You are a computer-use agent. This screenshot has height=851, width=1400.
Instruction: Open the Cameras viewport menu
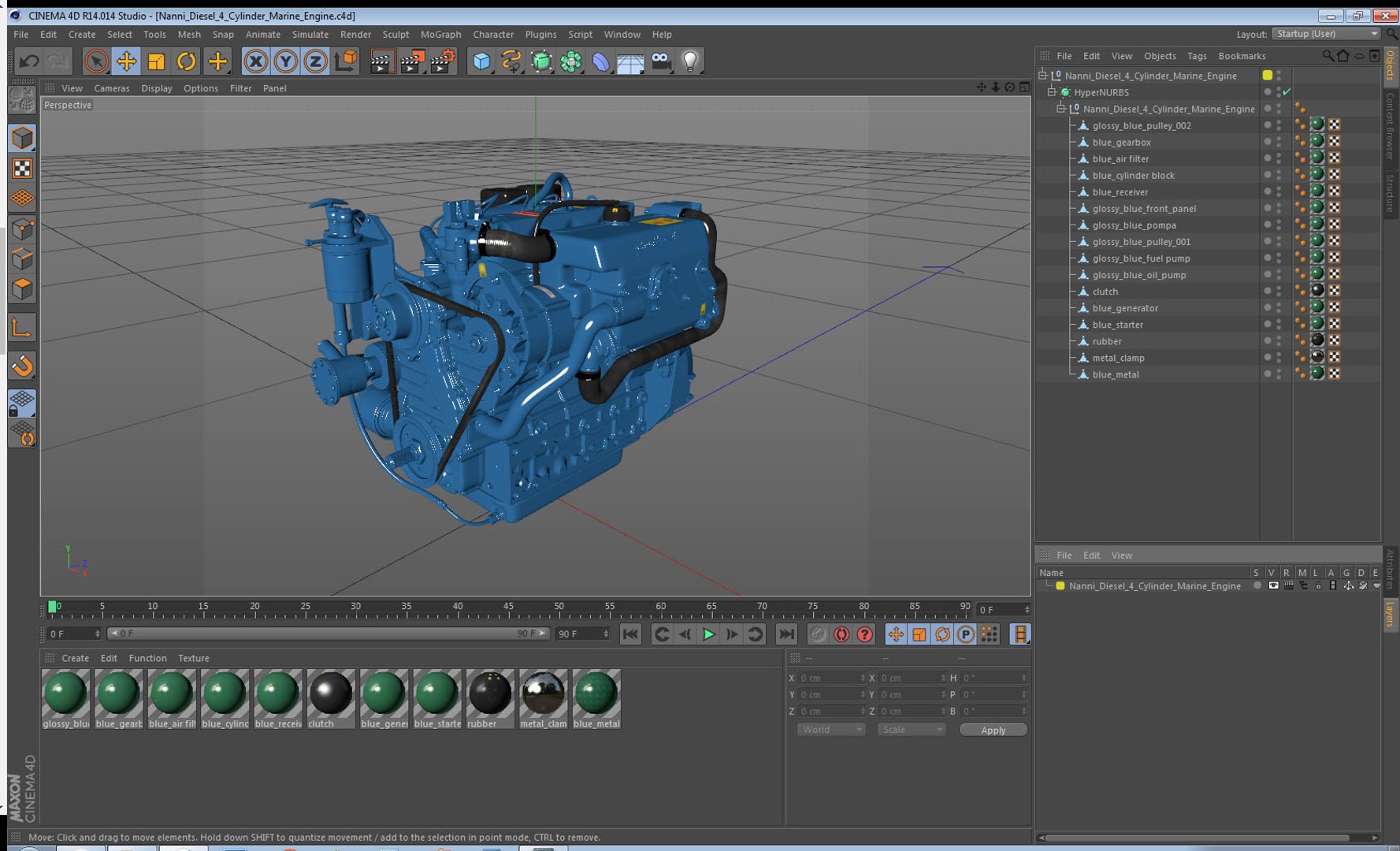pyautogui.click(x=111, y=88)
